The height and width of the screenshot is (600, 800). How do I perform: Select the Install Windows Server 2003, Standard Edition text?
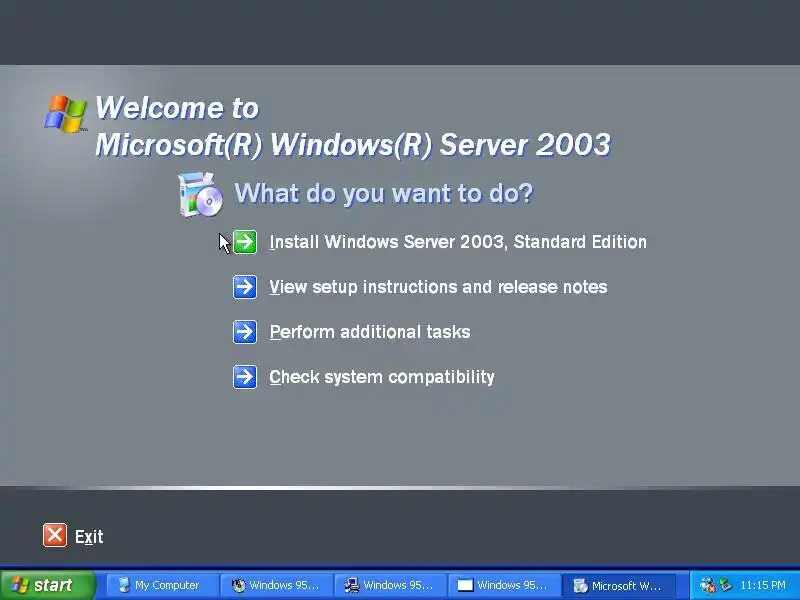(x=458, y=242)
